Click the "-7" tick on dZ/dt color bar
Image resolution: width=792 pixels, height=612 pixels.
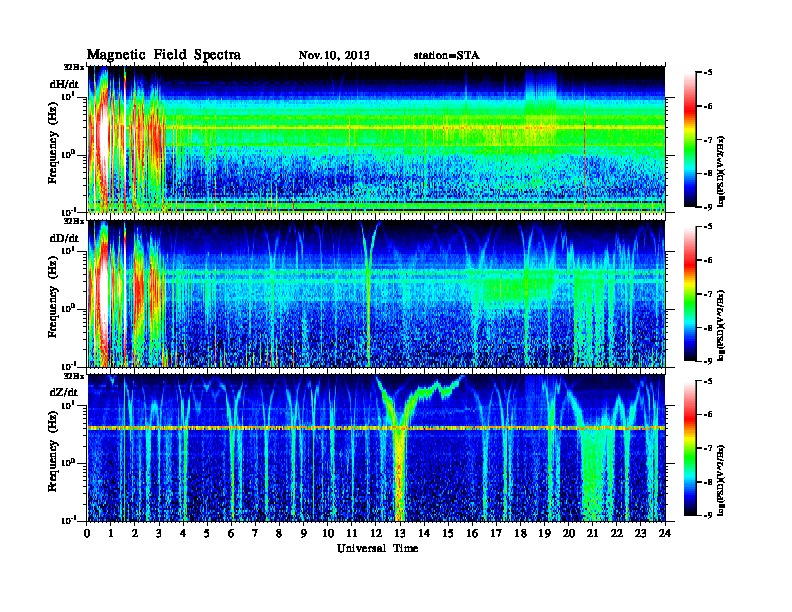(x=708, y=448)
